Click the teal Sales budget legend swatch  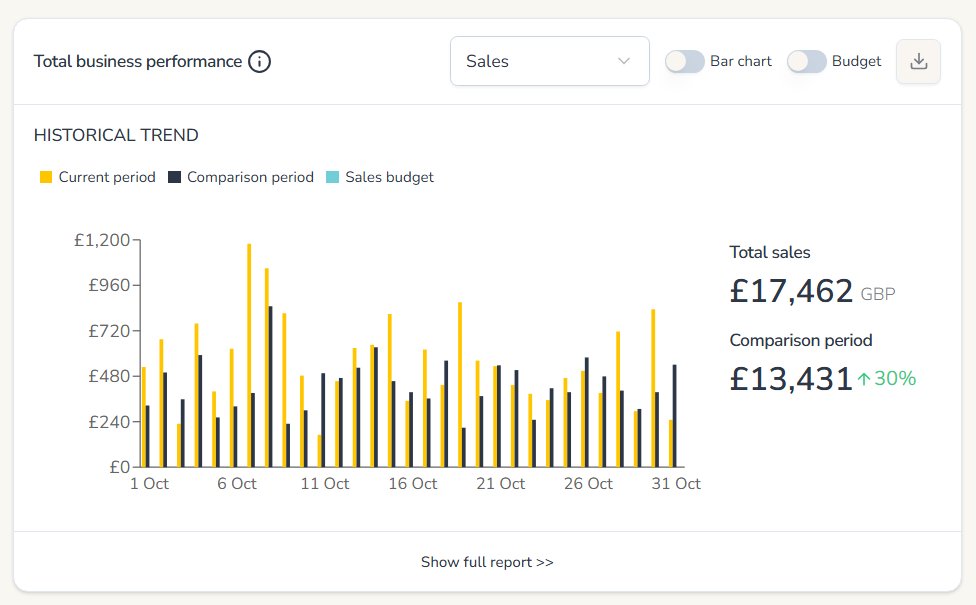point(332,177)
